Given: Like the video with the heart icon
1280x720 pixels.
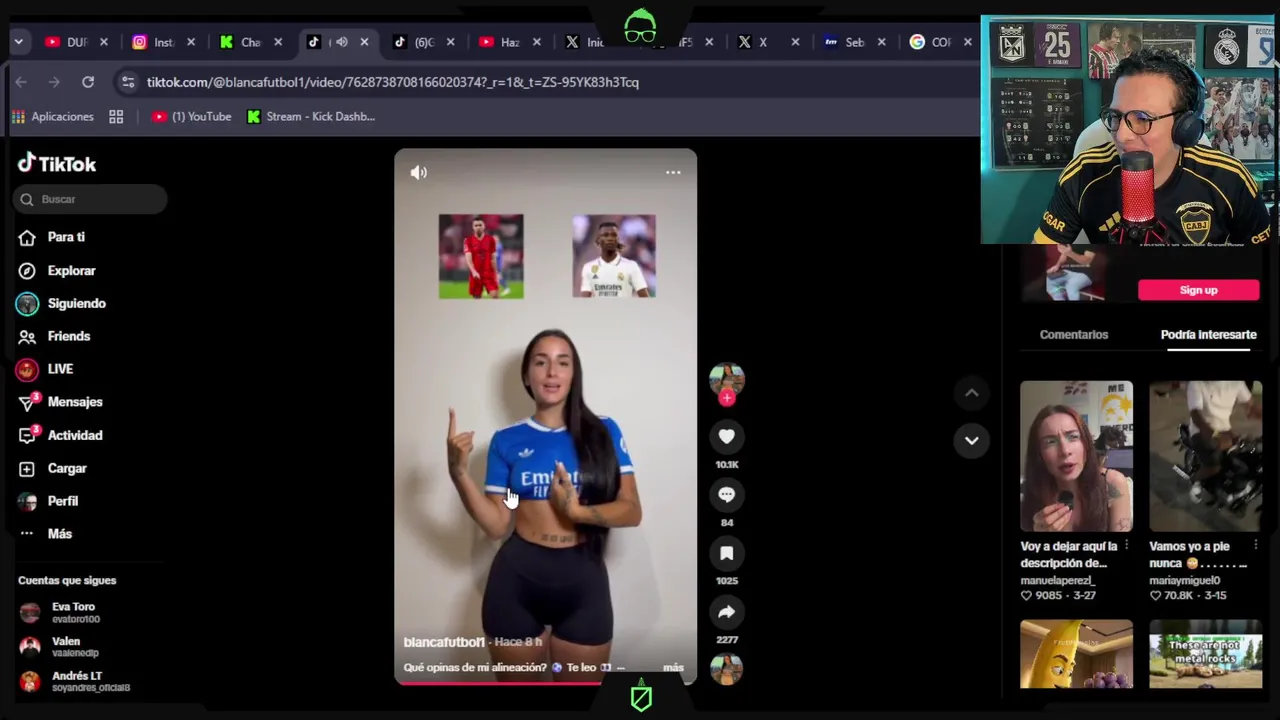Looking at the screenshot, I should coord(727,436).
